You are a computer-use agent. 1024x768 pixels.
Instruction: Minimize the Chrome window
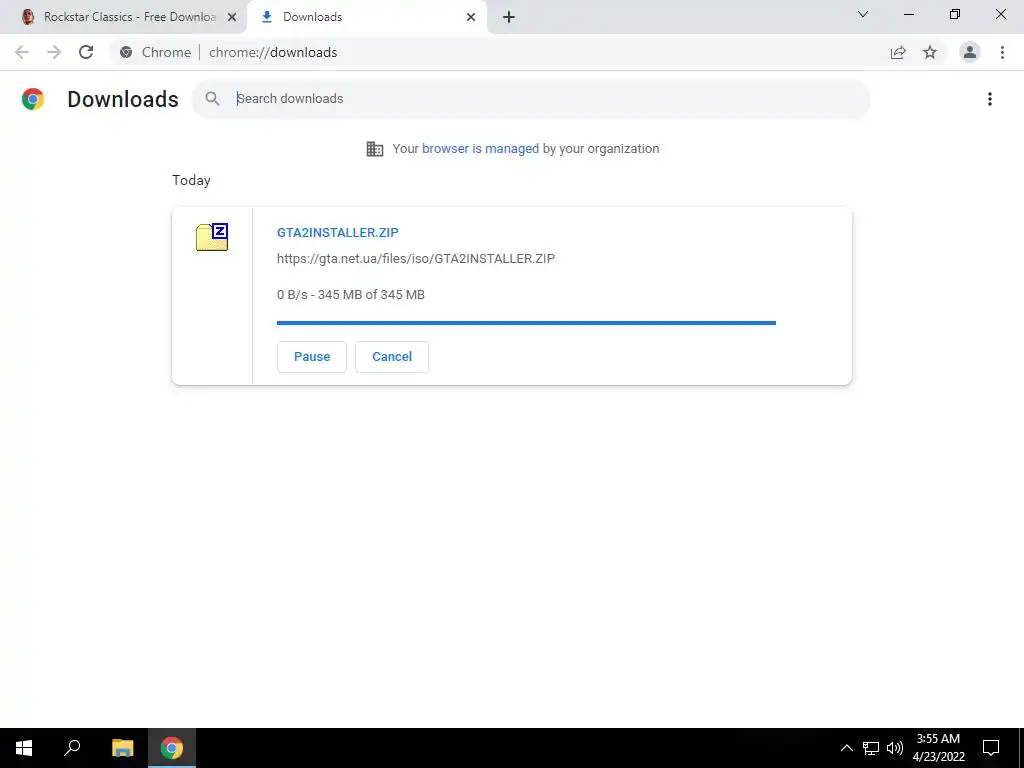(x=909, y=14)
